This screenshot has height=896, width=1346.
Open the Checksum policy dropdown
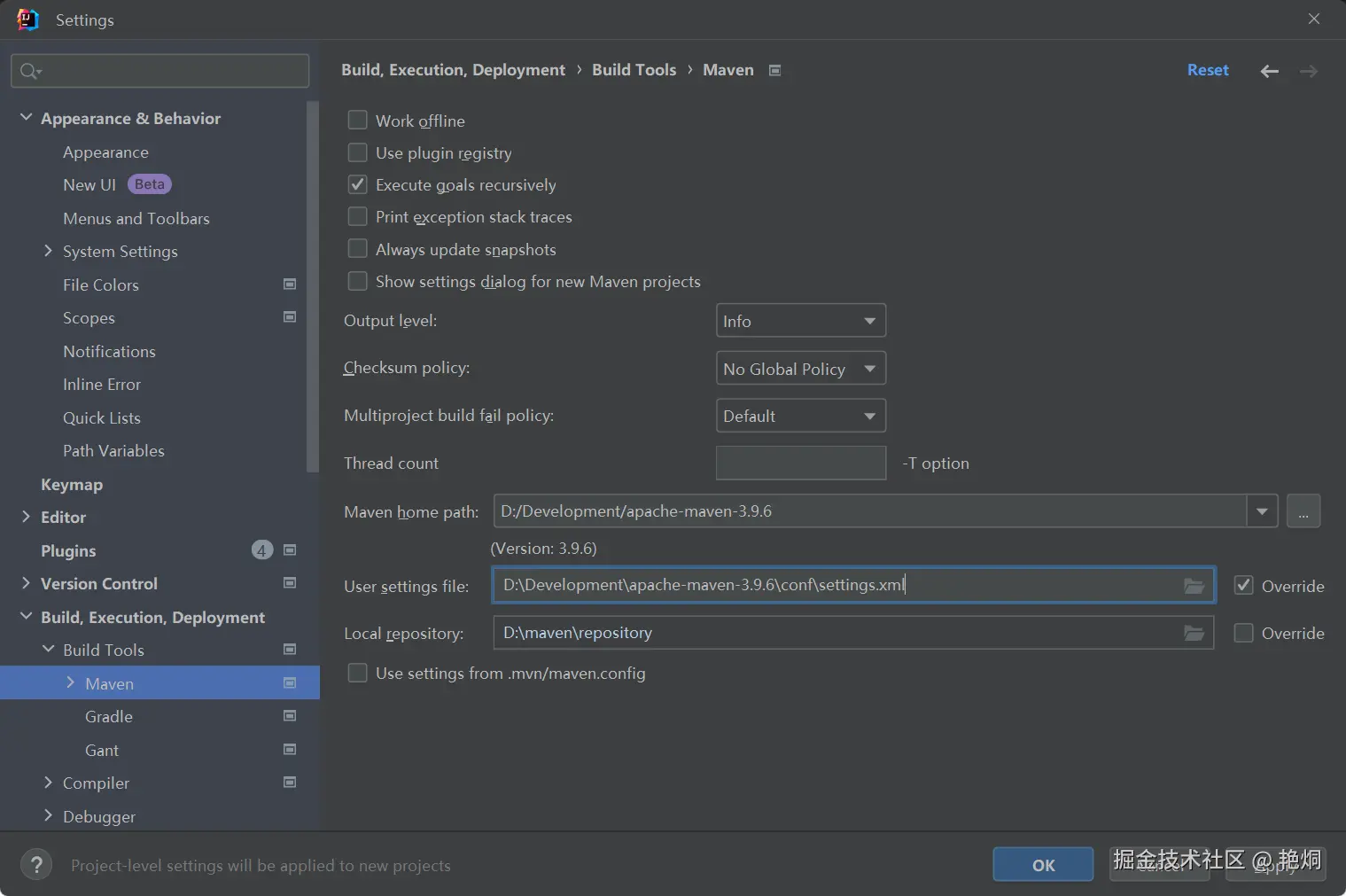point(801,369)
